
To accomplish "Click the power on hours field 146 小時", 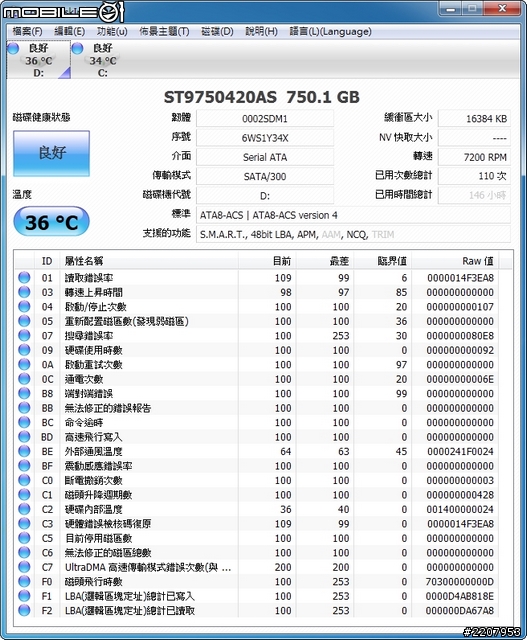I will tap(474, 196).
